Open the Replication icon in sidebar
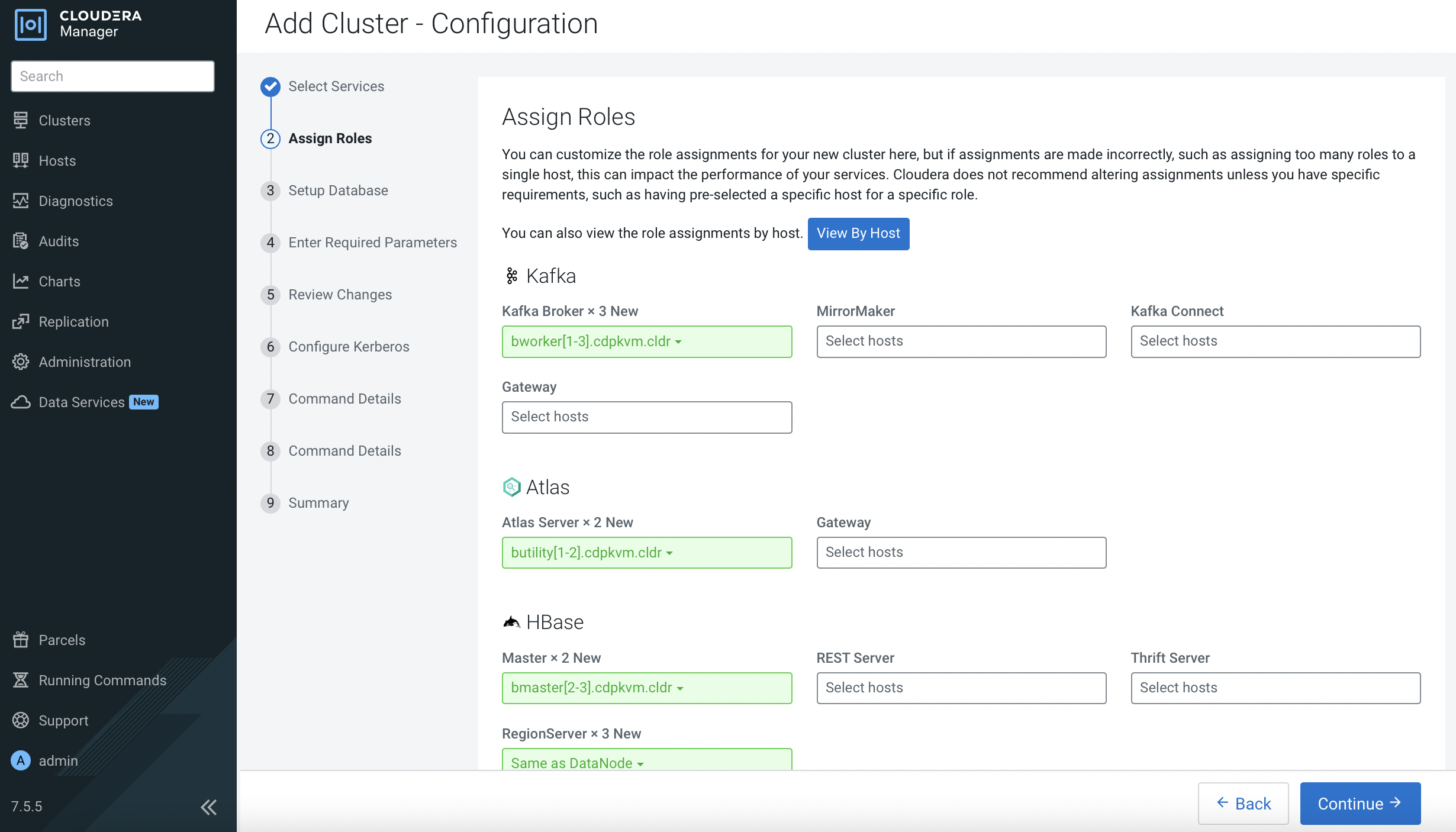Image resolution: width=1456 pixels, height=832 pixels. point(21,321)
